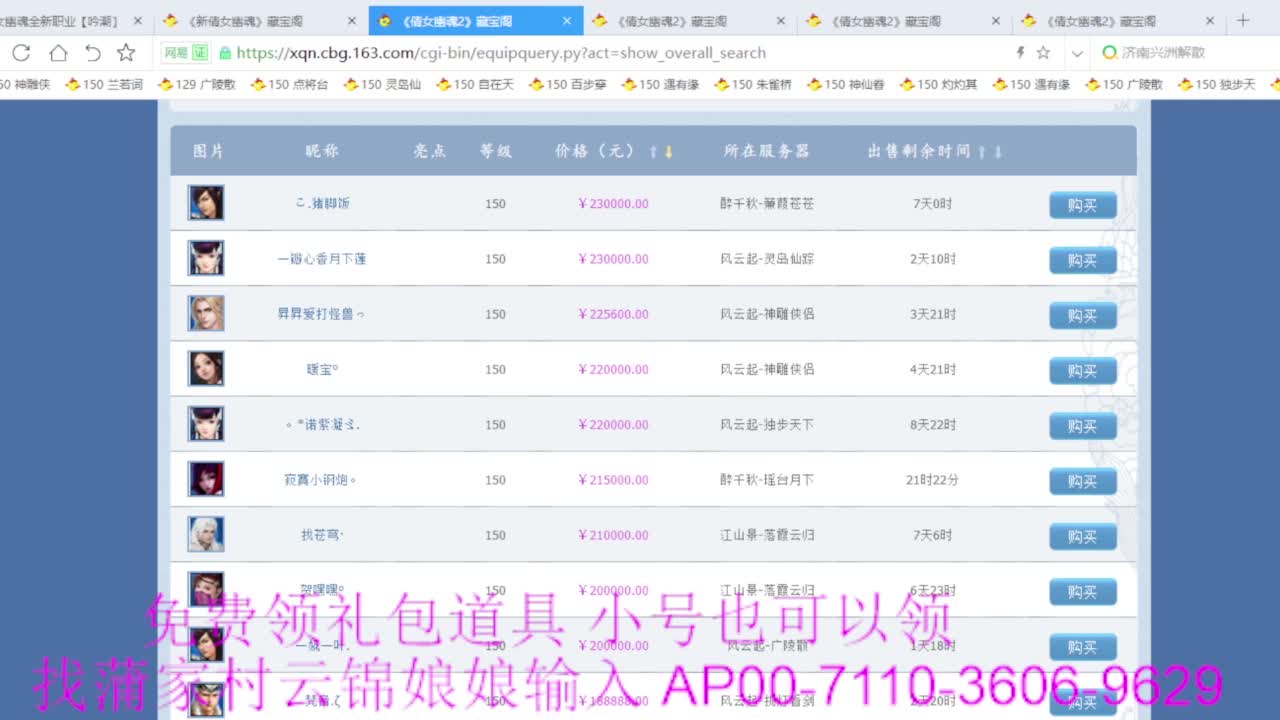Expand the address bar dropdown chevron
This screenshot has height=720, width=1280.
coord(1074,53)
